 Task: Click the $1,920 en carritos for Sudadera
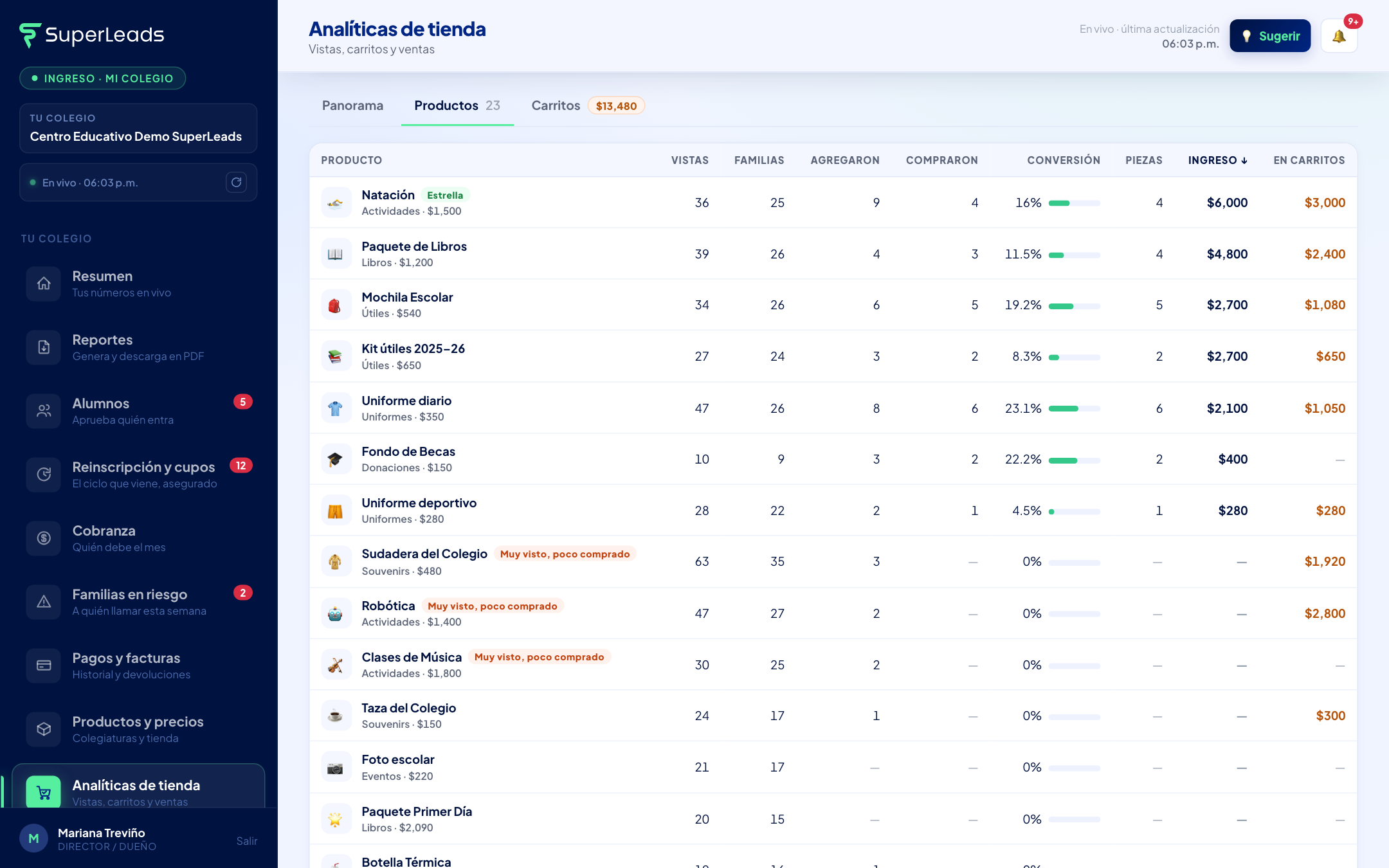tap(1325, 561)
